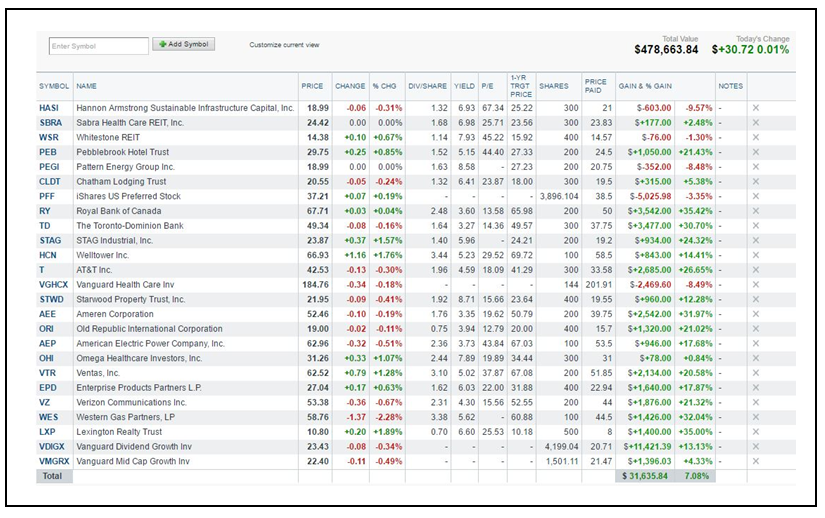Remove LXP row using X icon
Image resolution: width=825 pixels, height=518 pixels.
pos(756,432)
